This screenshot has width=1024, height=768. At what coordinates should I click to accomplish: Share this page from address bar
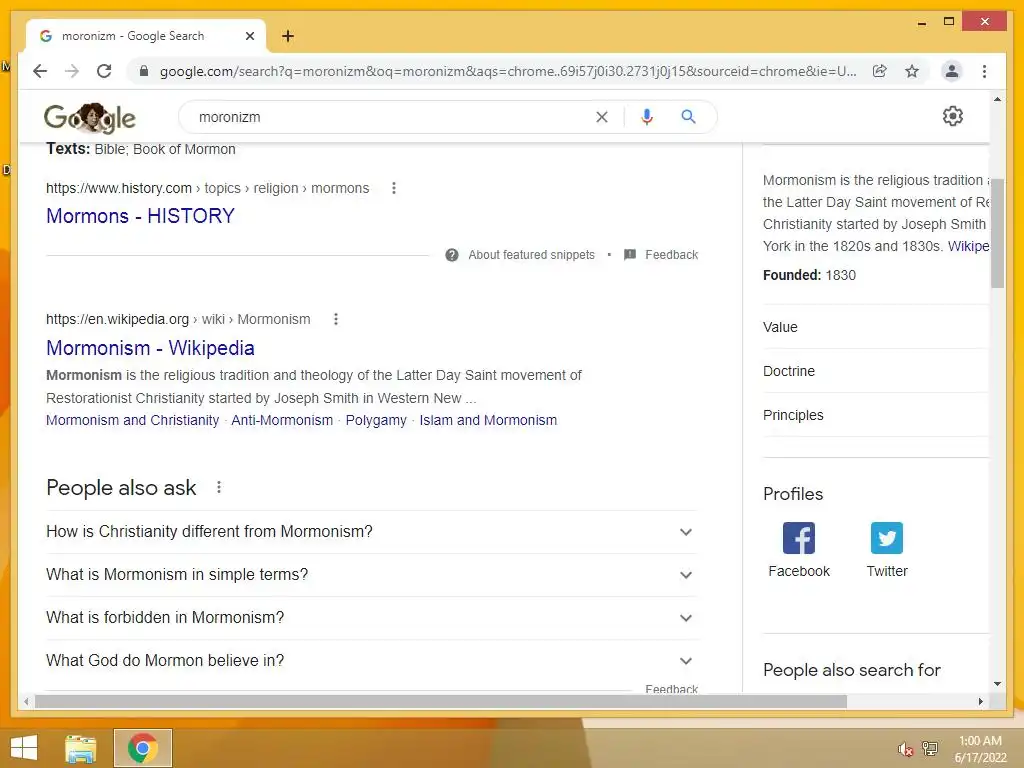(x=880, y=71)
